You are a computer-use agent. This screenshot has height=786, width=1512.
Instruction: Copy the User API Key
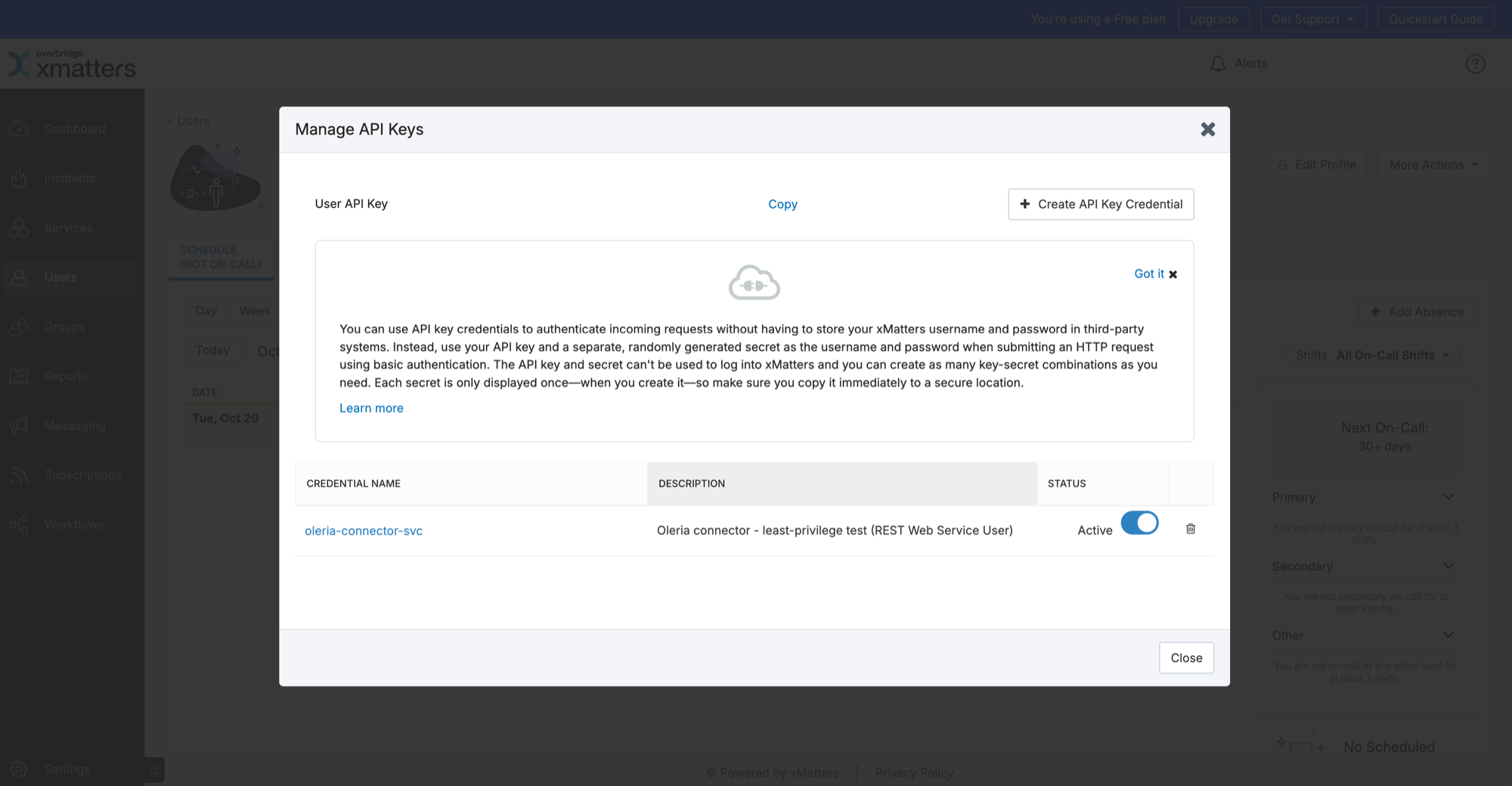pos(782,204)
